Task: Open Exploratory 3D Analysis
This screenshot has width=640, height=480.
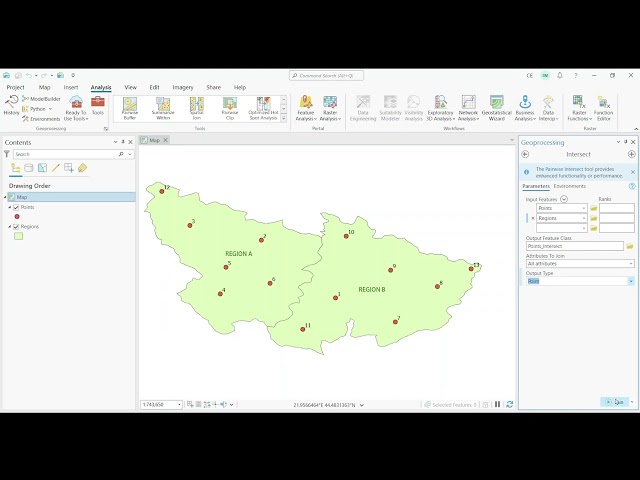Action: coord(440,108)
